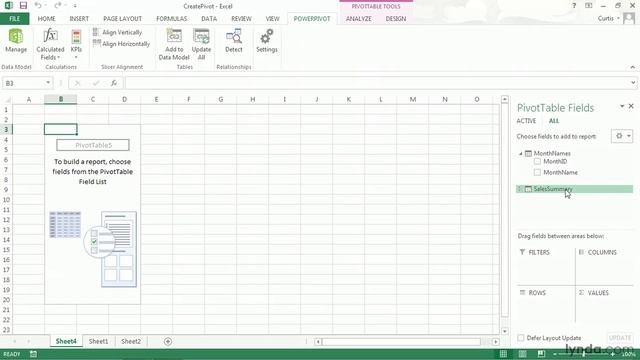Switch to the PAGE LAYOUT tab

pyautogui.click(x=122, y=18)
